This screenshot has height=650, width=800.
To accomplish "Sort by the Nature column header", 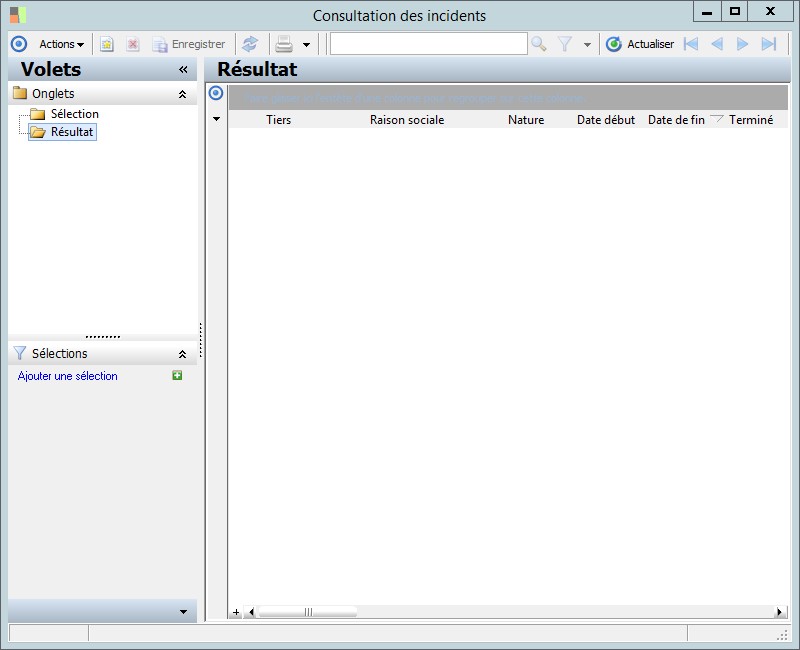I will (526, 120).
